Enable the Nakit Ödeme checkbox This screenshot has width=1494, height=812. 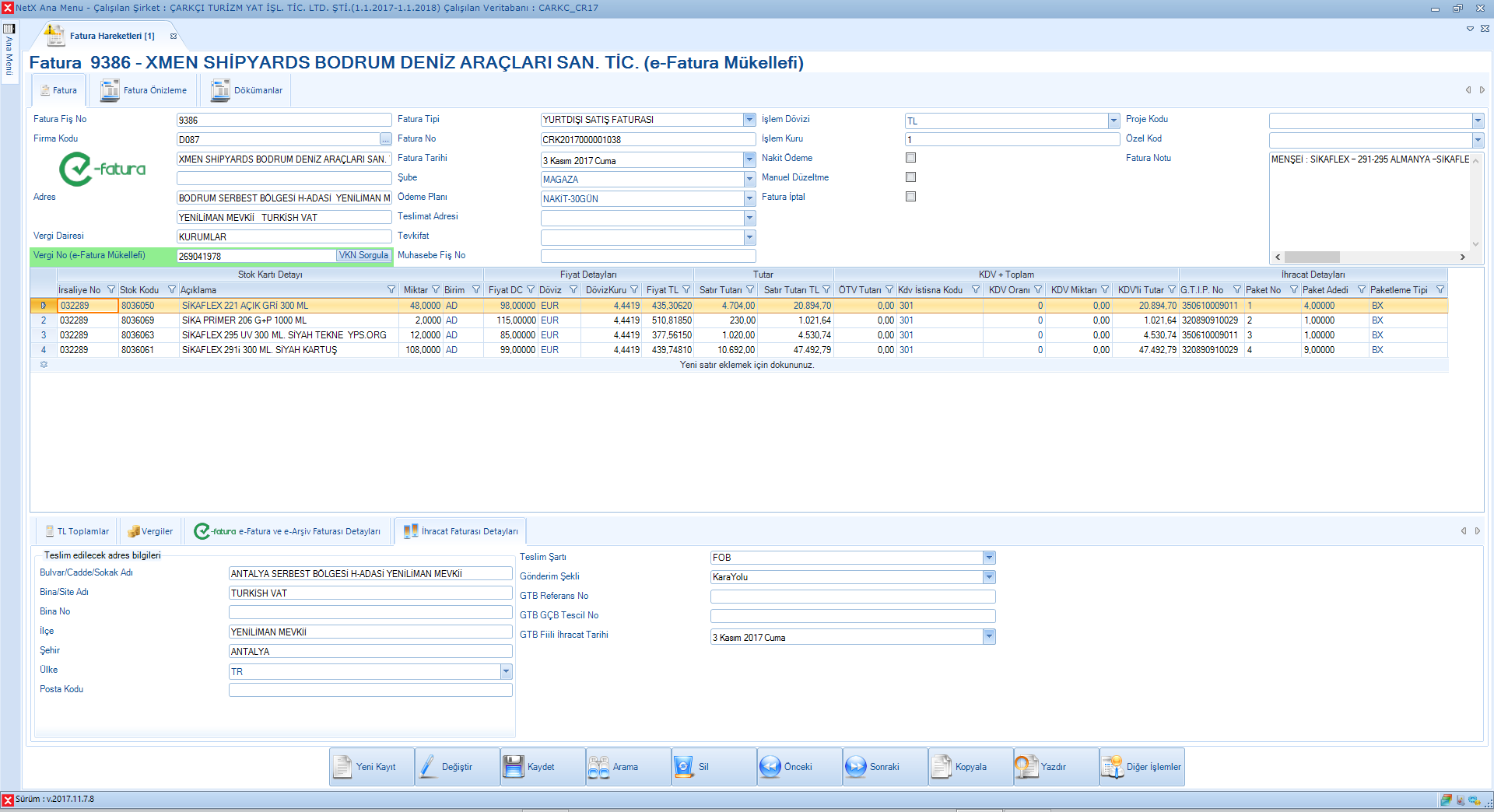tap(910, 158)
